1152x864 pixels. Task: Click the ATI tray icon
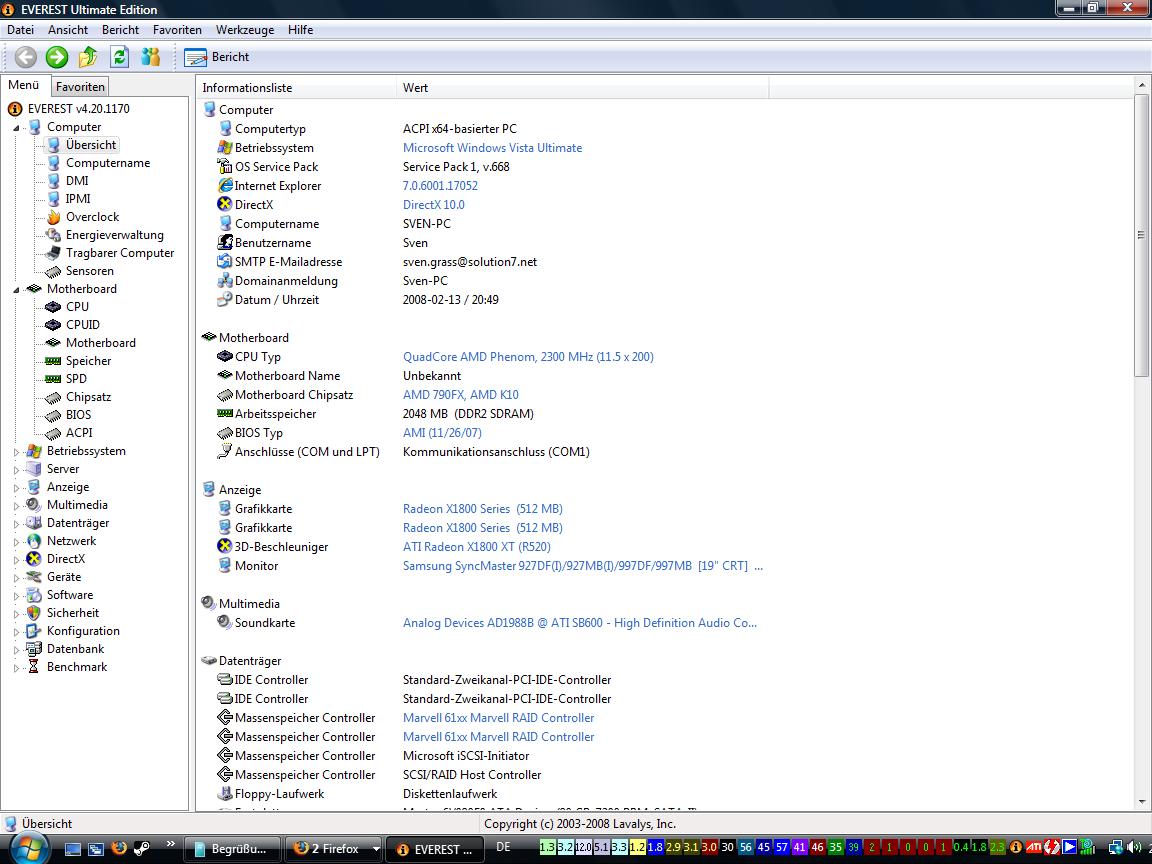[1034, 848]
